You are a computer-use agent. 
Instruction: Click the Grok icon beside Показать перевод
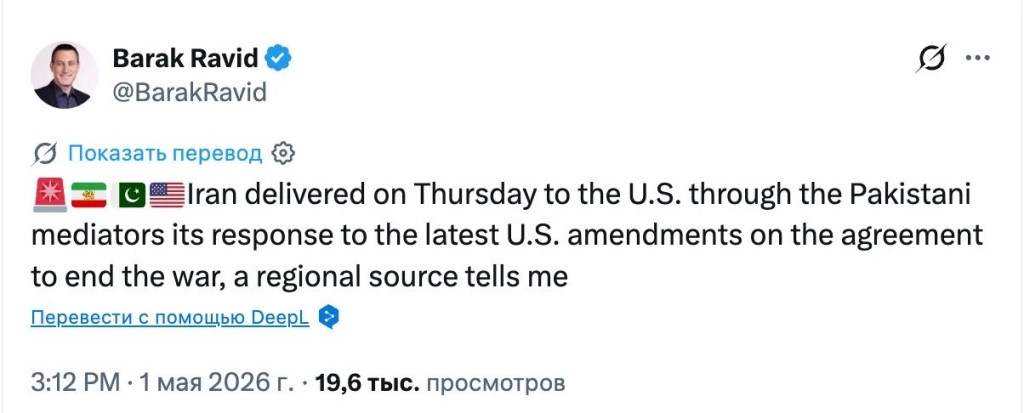[45, 154]
